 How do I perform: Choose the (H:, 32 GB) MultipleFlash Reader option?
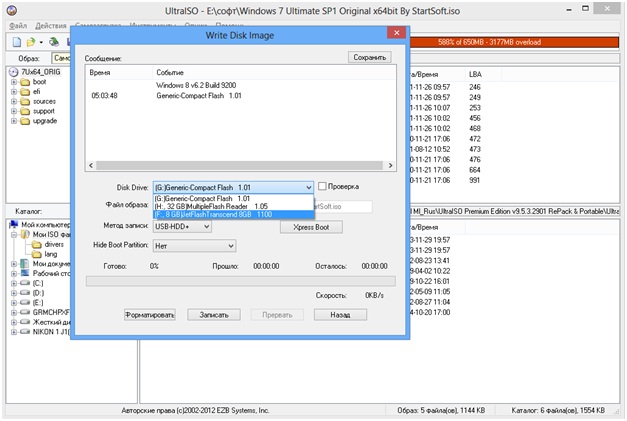click(234, 206)
